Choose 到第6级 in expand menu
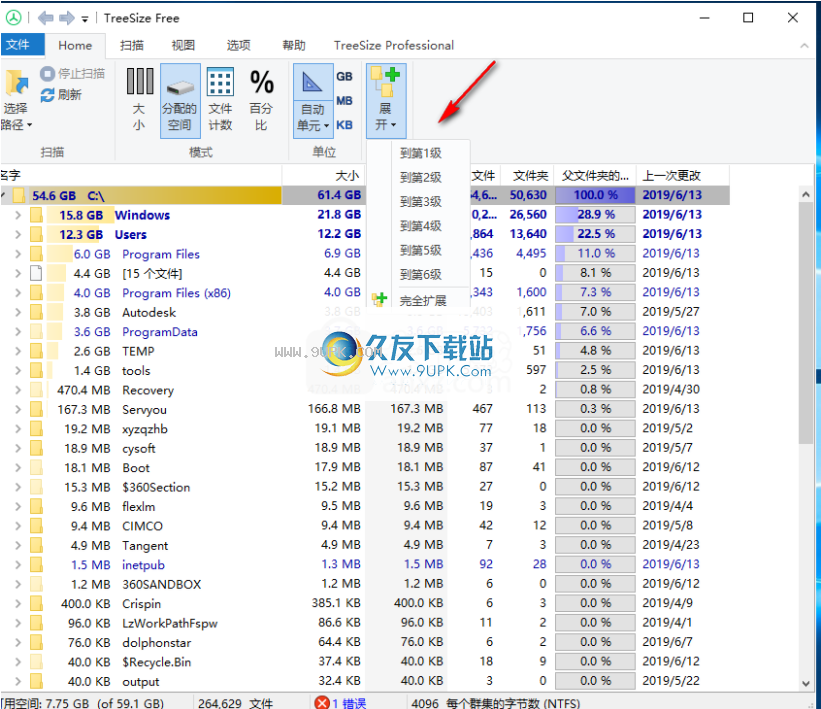This screenshot has width=821, height=709. (420, 274)
